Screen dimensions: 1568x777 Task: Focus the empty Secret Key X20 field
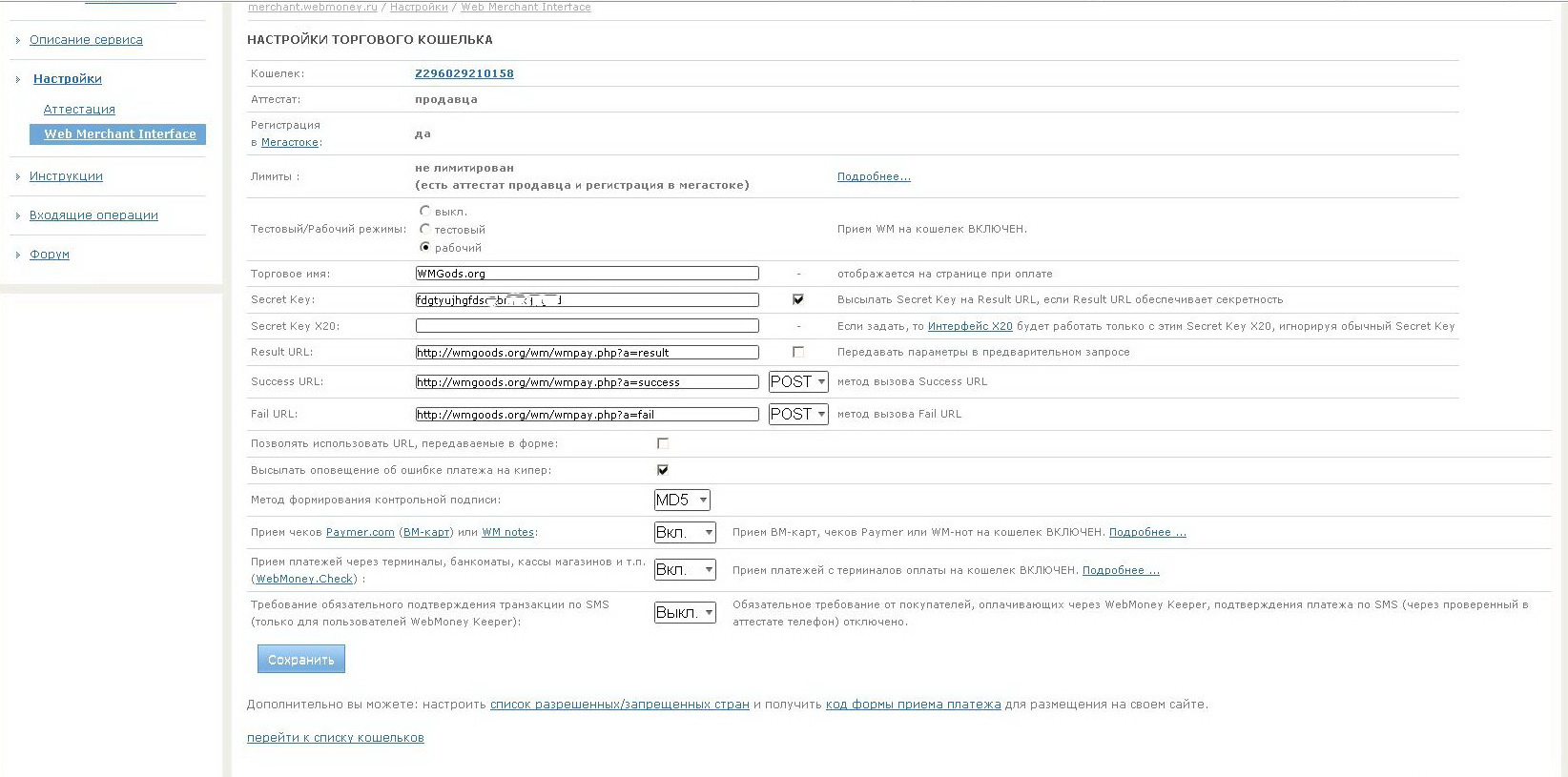[x=587, y=326]
